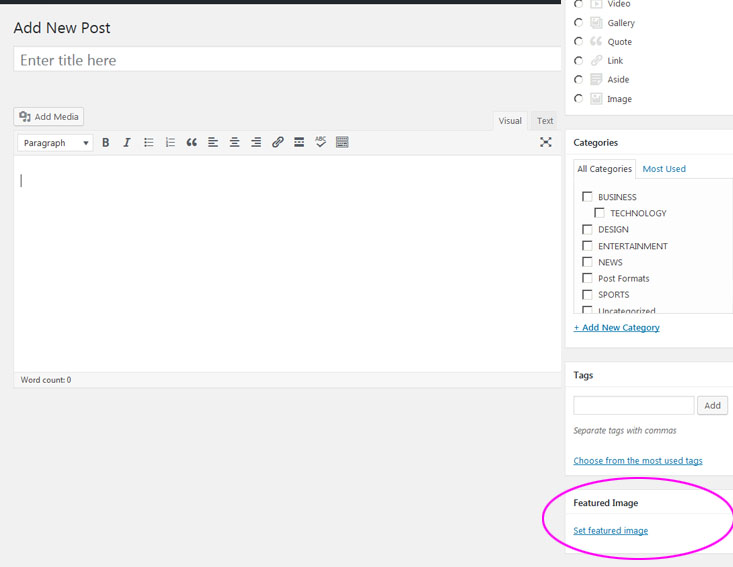Click the Gallery format icon
Viewport: 733px width, 567px height.
[x=596, y=22]
